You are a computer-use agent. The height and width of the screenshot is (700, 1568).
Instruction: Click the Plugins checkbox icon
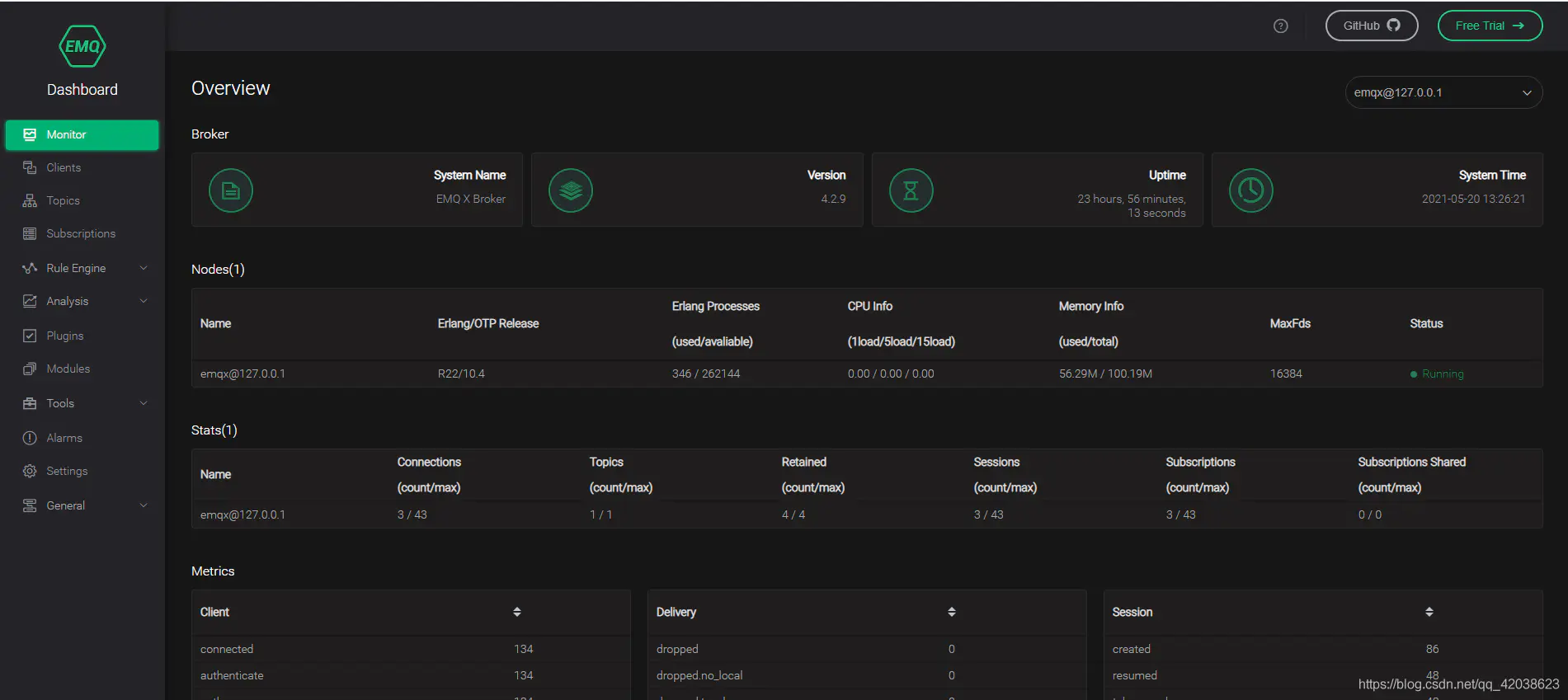(x=30, y=336)
